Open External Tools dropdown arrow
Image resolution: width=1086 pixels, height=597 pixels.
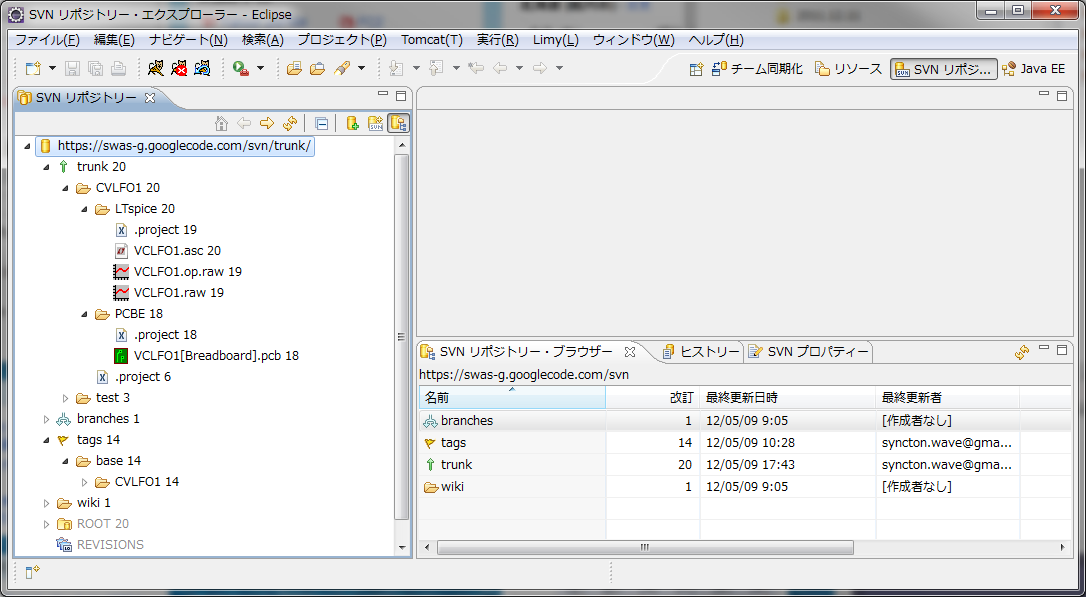pyautogui.click(x=260, y=68)
